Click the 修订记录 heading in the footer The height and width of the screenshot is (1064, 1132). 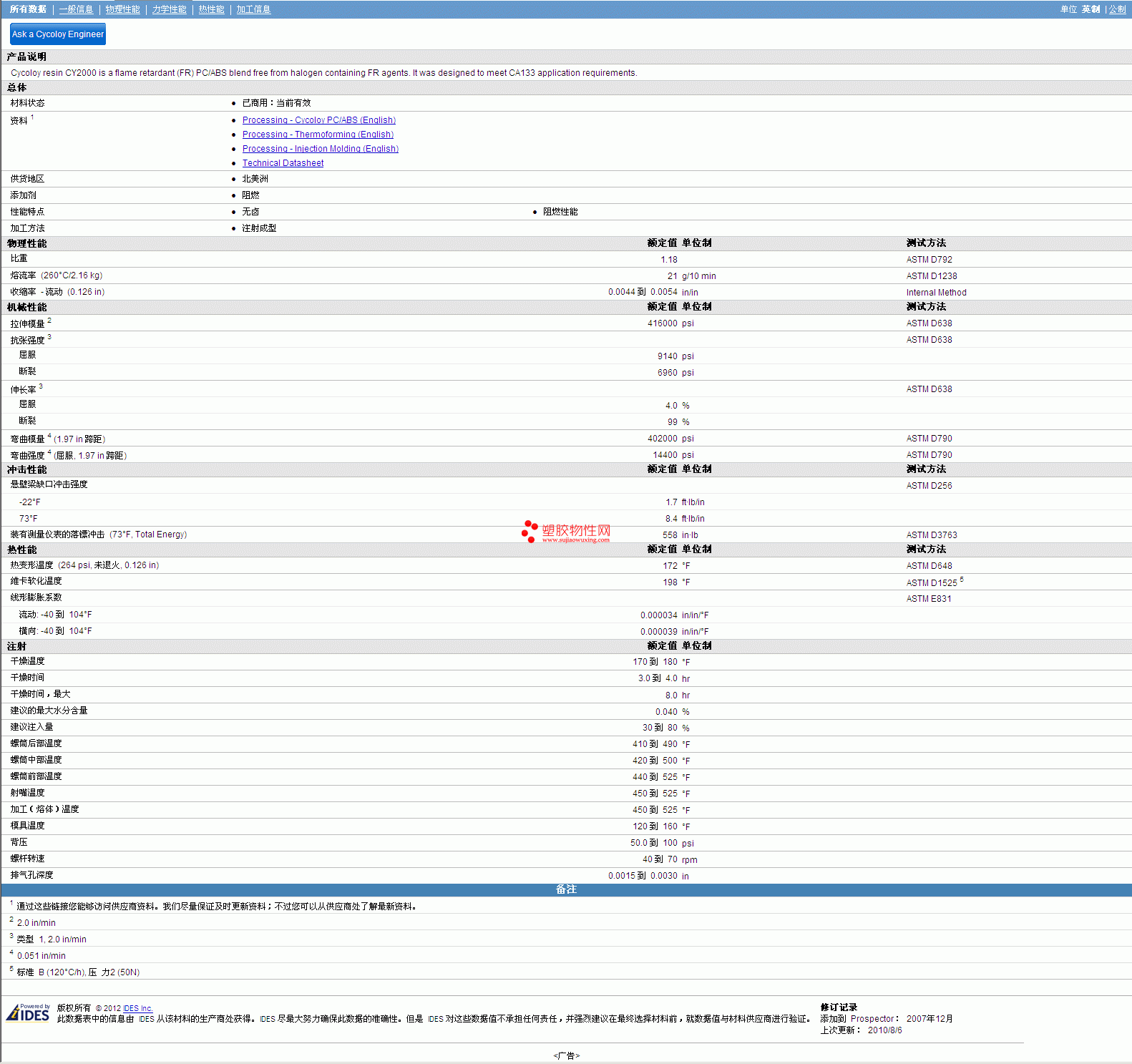pos(839,1007)
